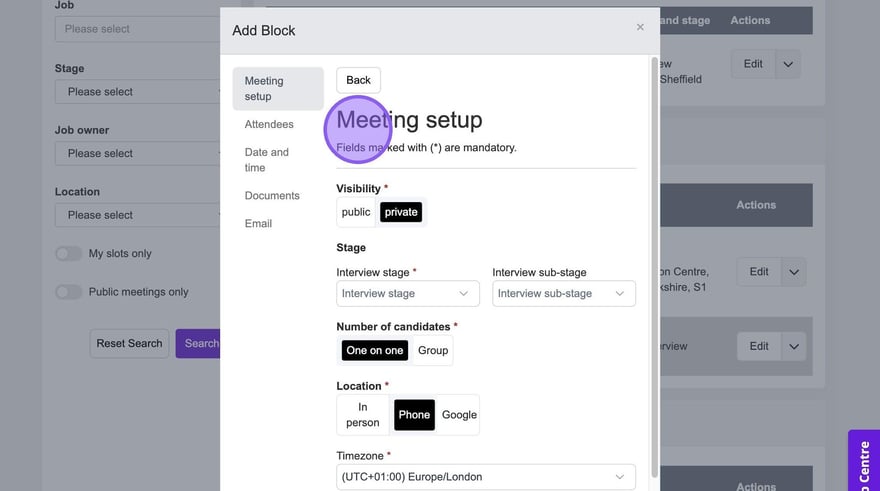This screenshot has height=491, width=880.
Task: Select In person location
Action: point(363,415)
